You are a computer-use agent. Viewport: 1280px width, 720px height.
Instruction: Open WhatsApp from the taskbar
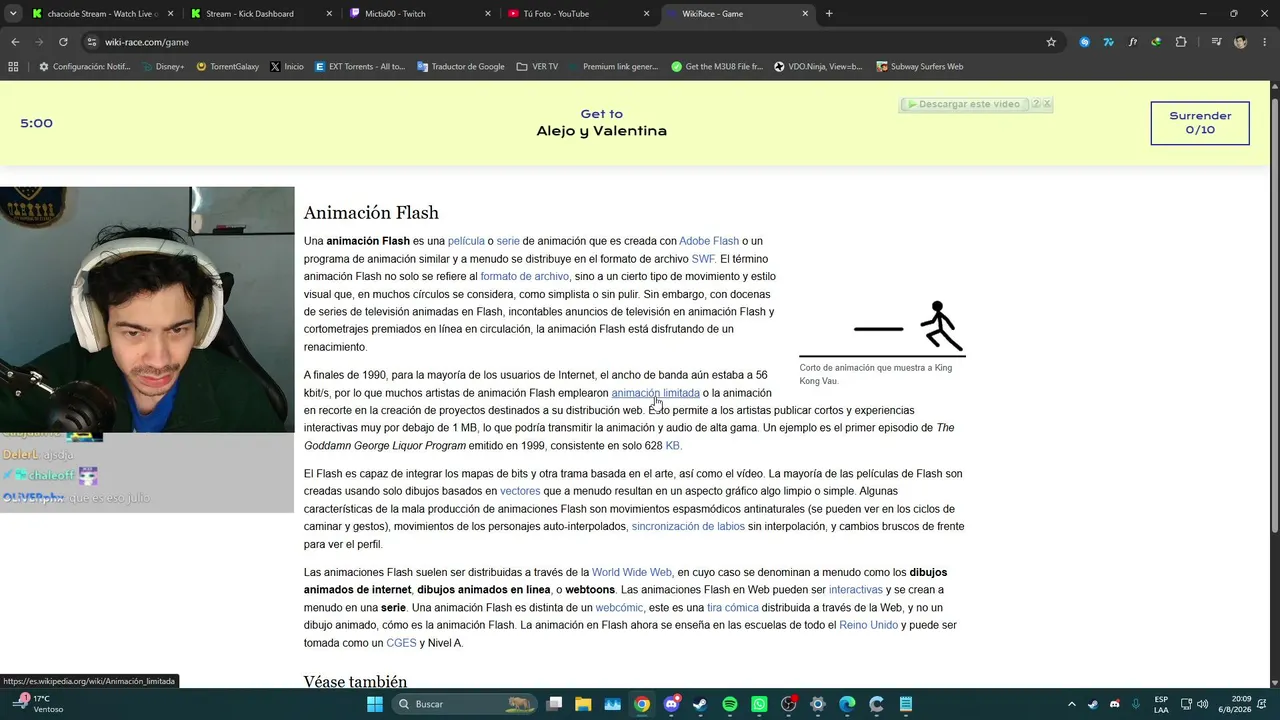(x=759, y=704)
